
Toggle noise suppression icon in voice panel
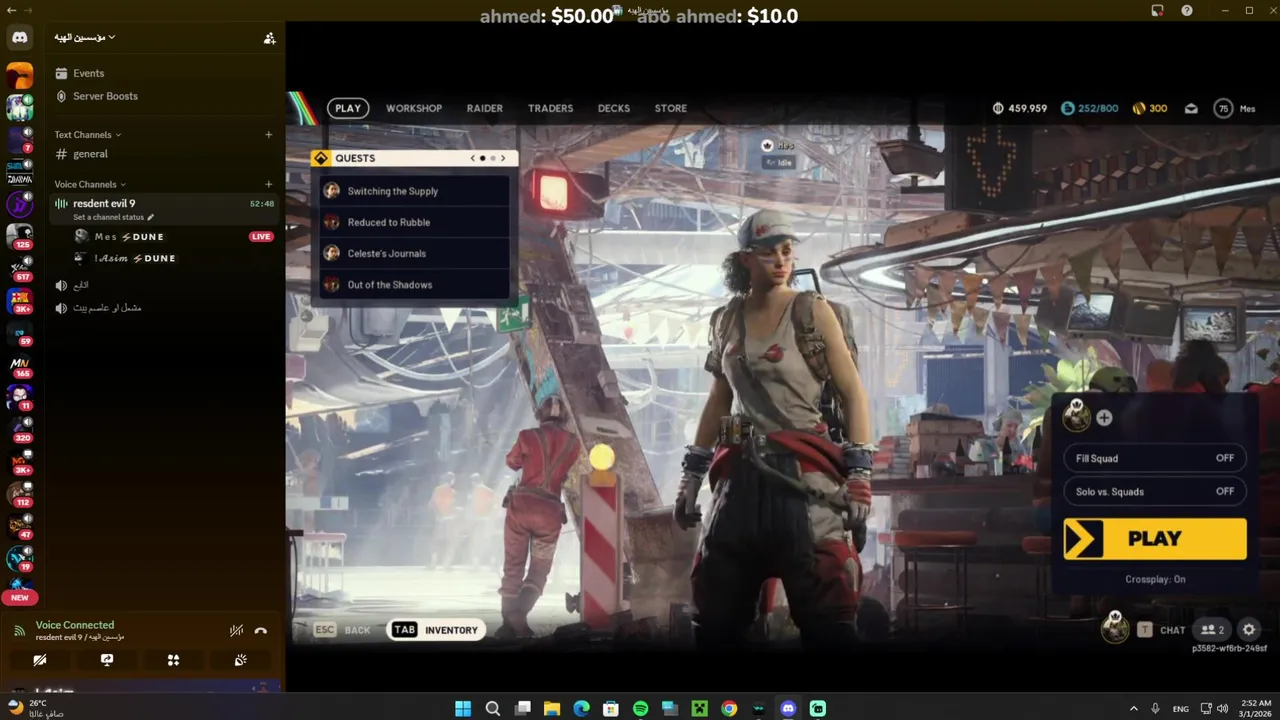237,630
